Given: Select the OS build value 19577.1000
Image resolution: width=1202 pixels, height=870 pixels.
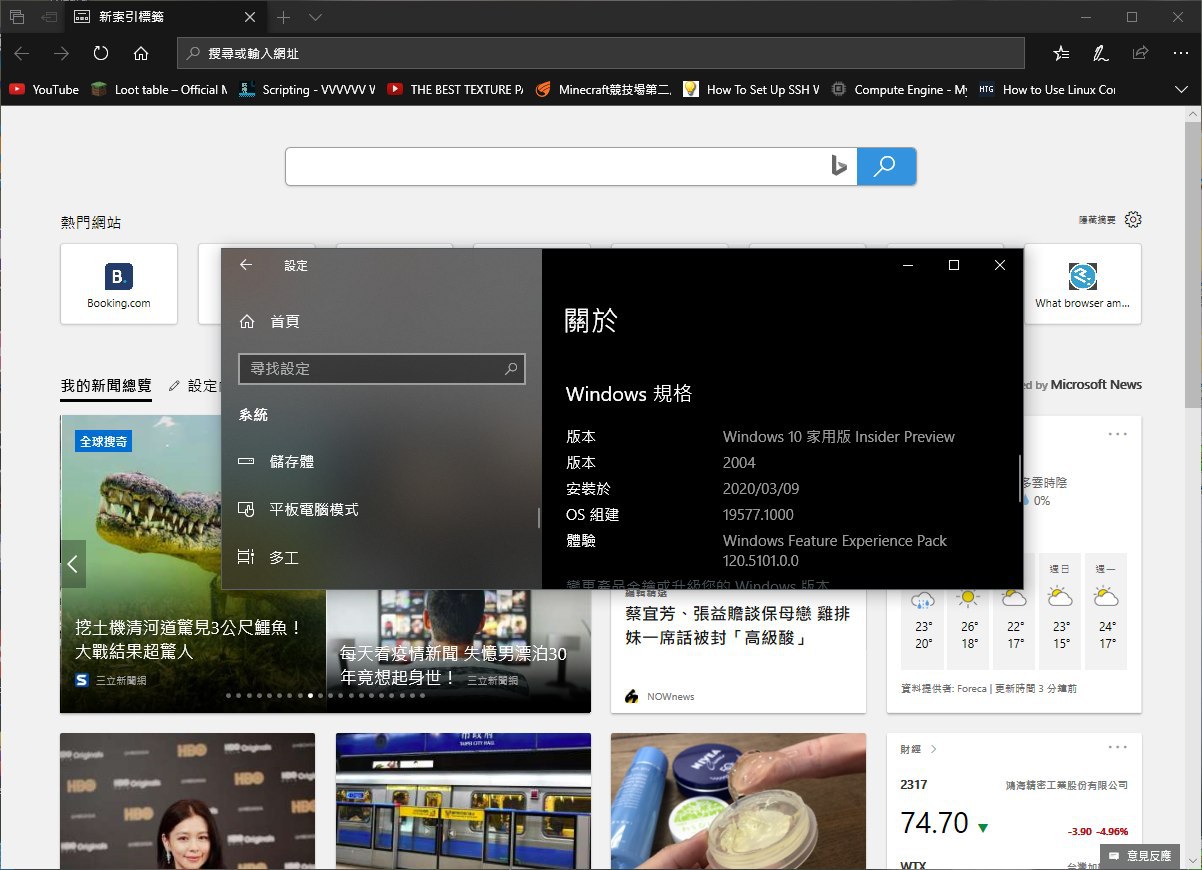Looking at the screenshot, I should coord(758,515).
